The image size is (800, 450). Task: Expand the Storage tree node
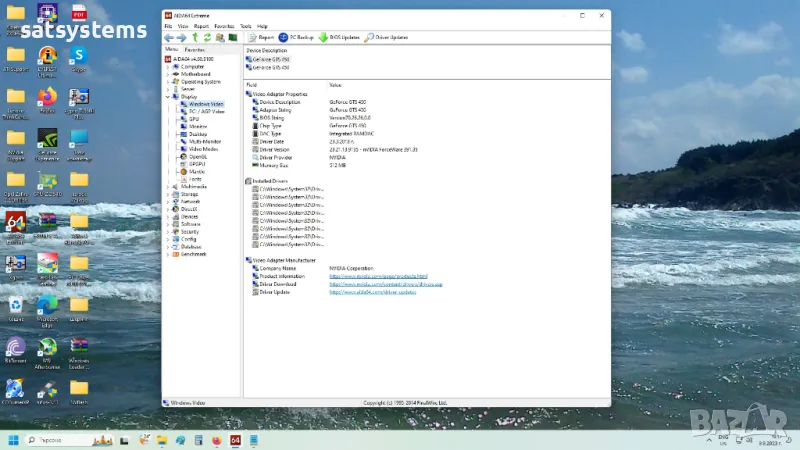coord(168,194)
